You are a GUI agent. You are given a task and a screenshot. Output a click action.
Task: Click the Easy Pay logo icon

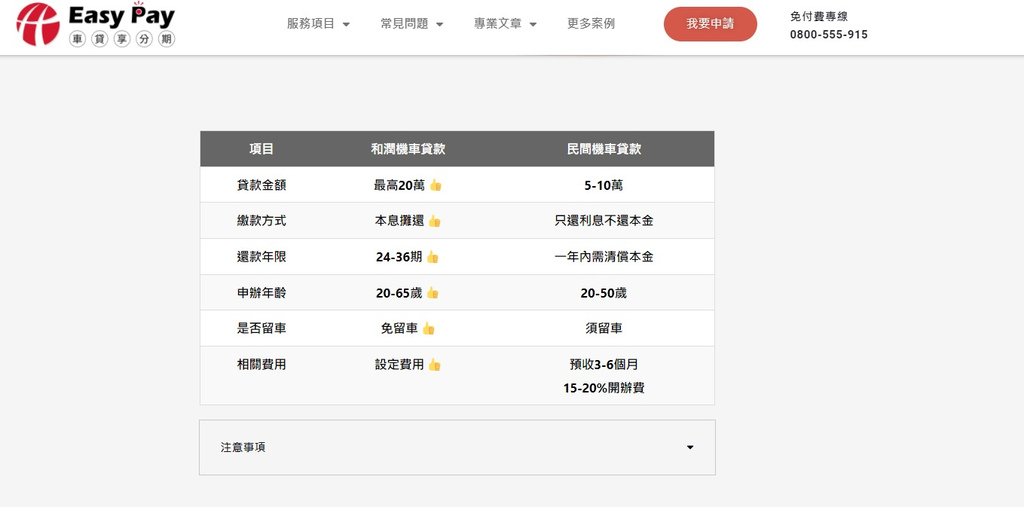pyautogui.click(x=38, y=25)
